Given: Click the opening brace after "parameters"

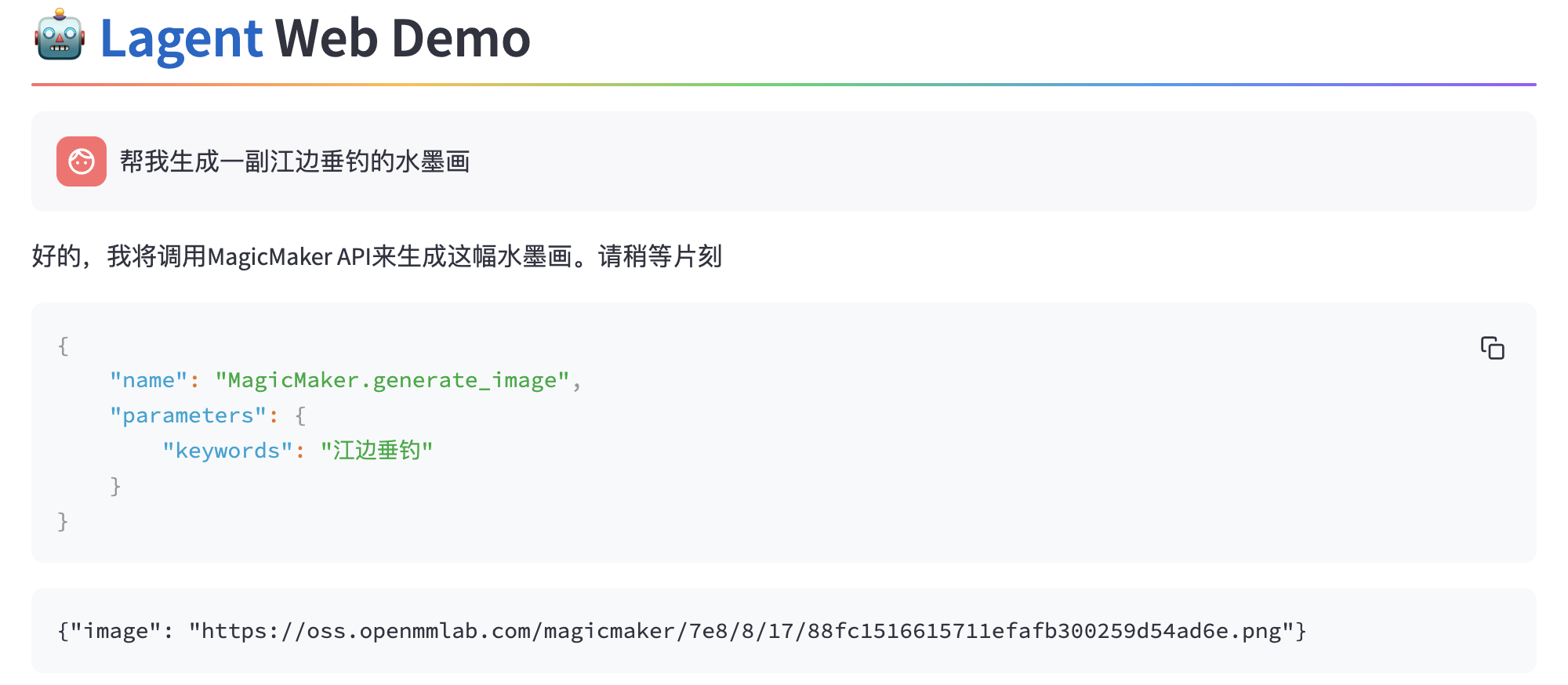Looking at the screenshot, I should point(300,415).
